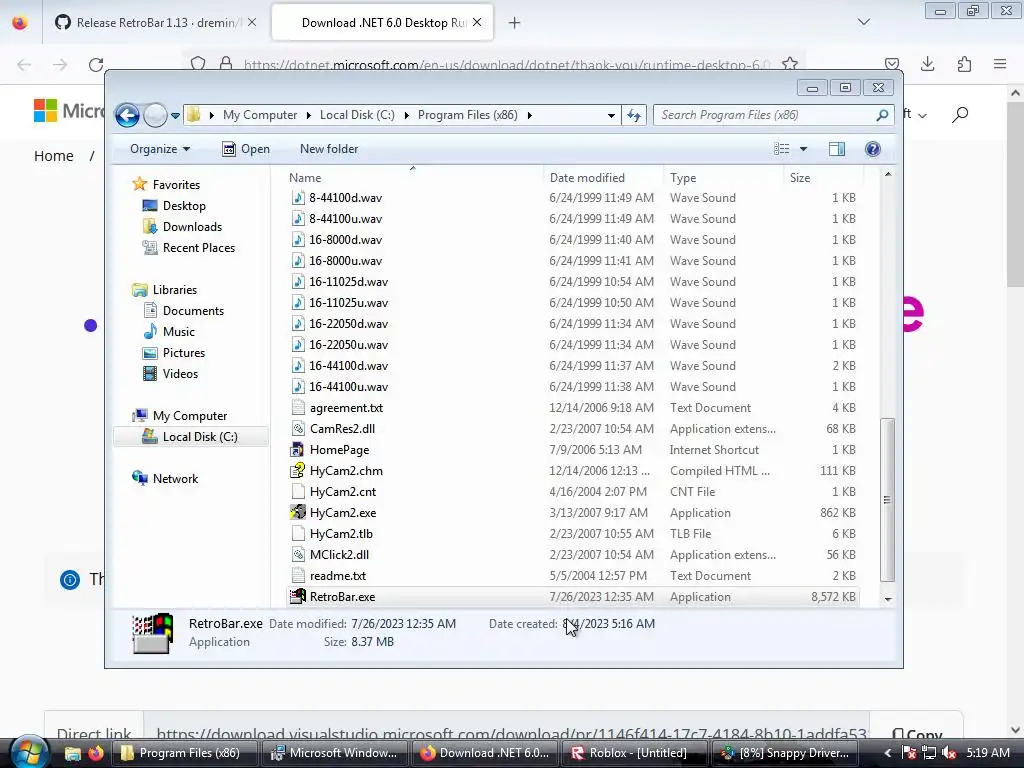This screenshot has width=1024, height=768.
Task: Click the Open toolbar button
Action: [x=246, y=149]
